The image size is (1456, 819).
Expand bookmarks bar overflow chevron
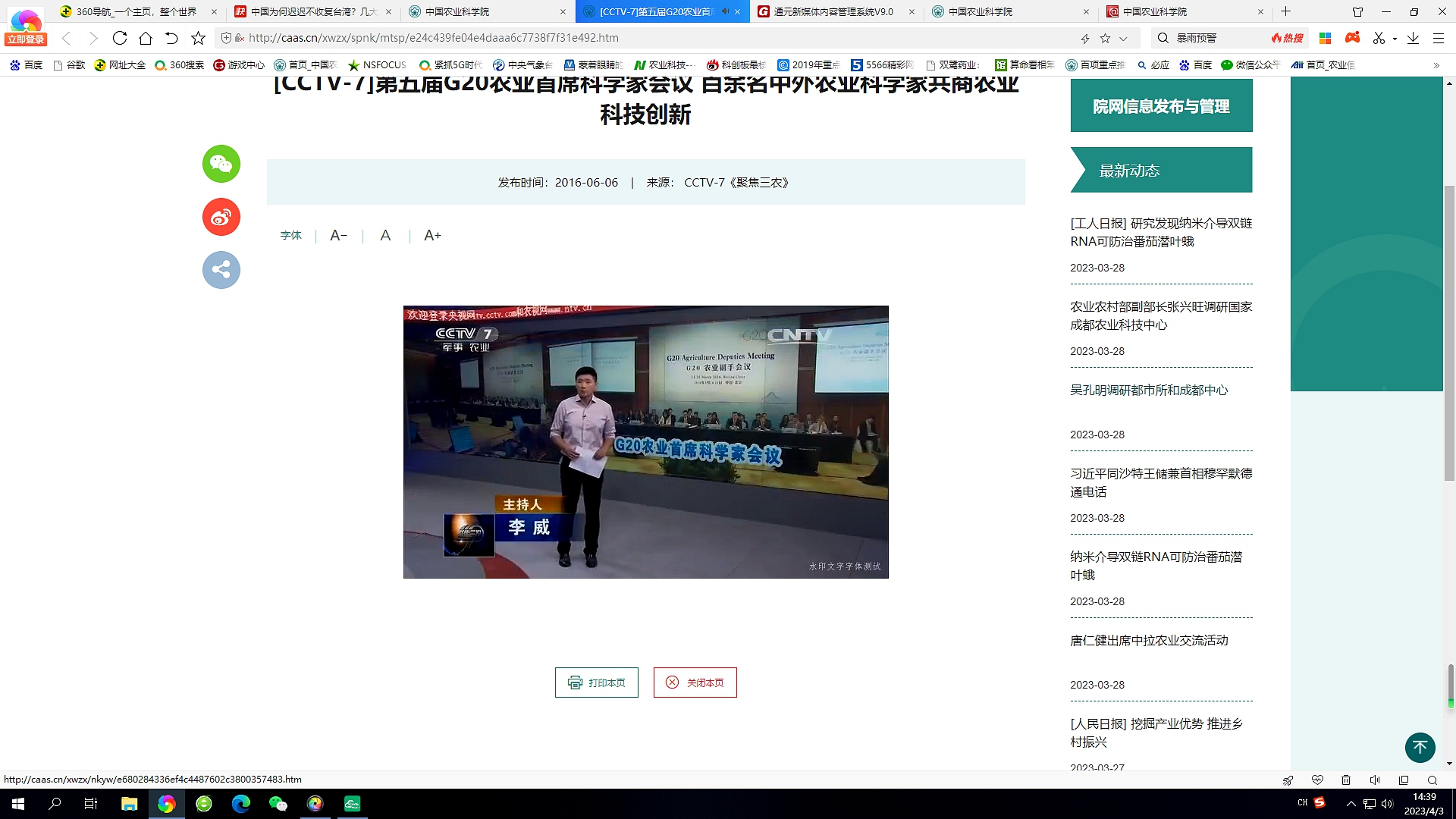click(1436, 65)
